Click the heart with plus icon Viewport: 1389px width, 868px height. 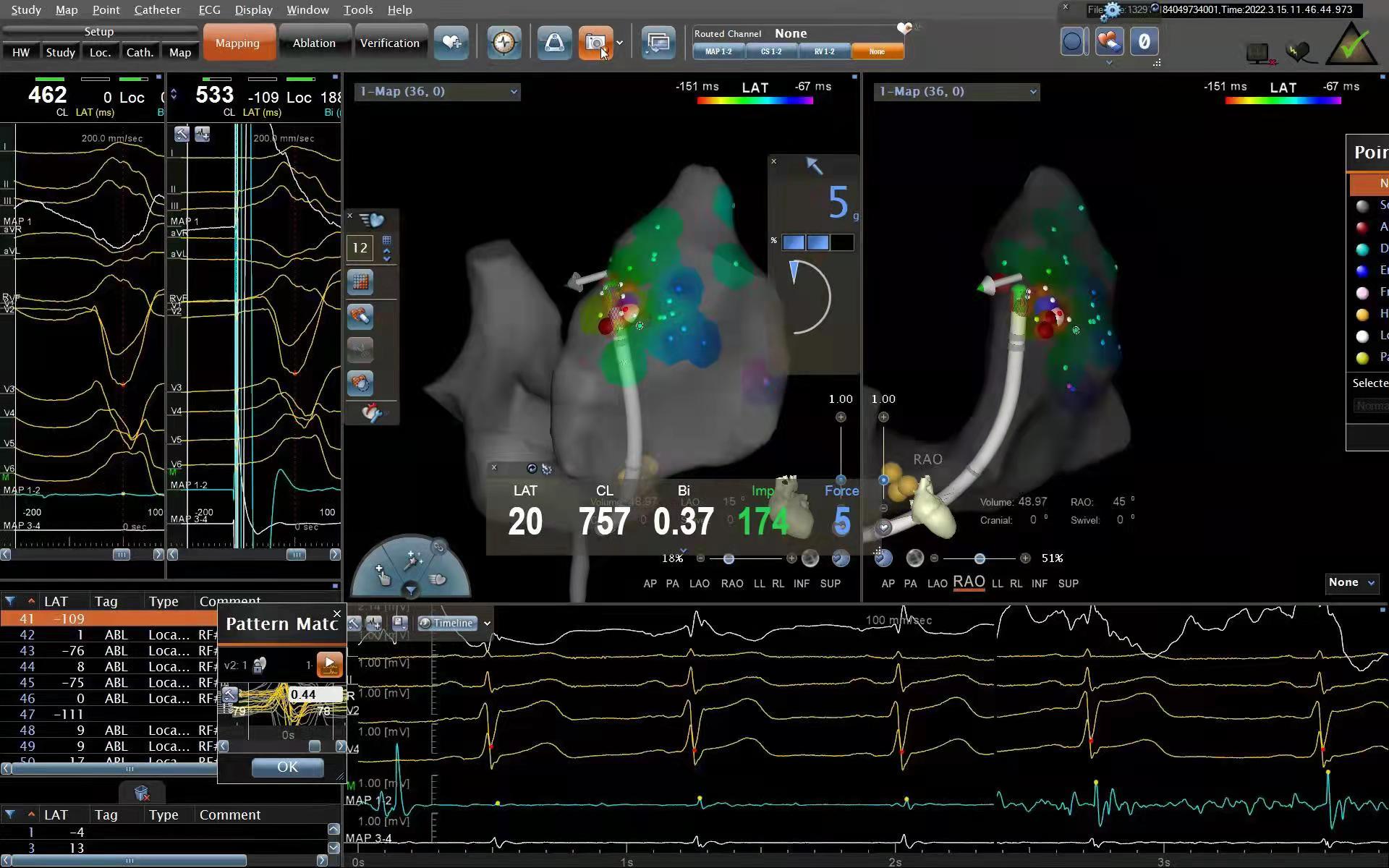point(451,43)
